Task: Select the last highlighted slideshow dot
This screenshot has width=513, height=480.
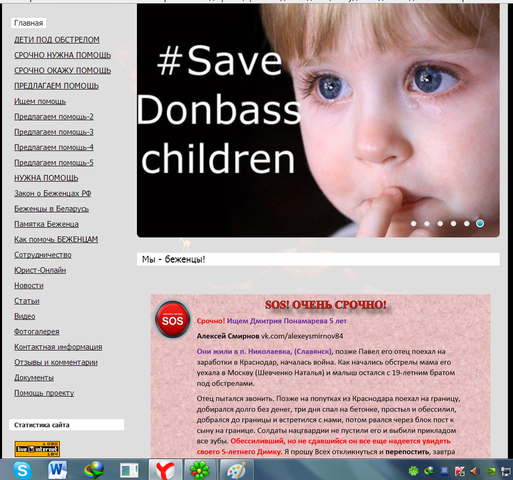Action: [x=480, y=223]
